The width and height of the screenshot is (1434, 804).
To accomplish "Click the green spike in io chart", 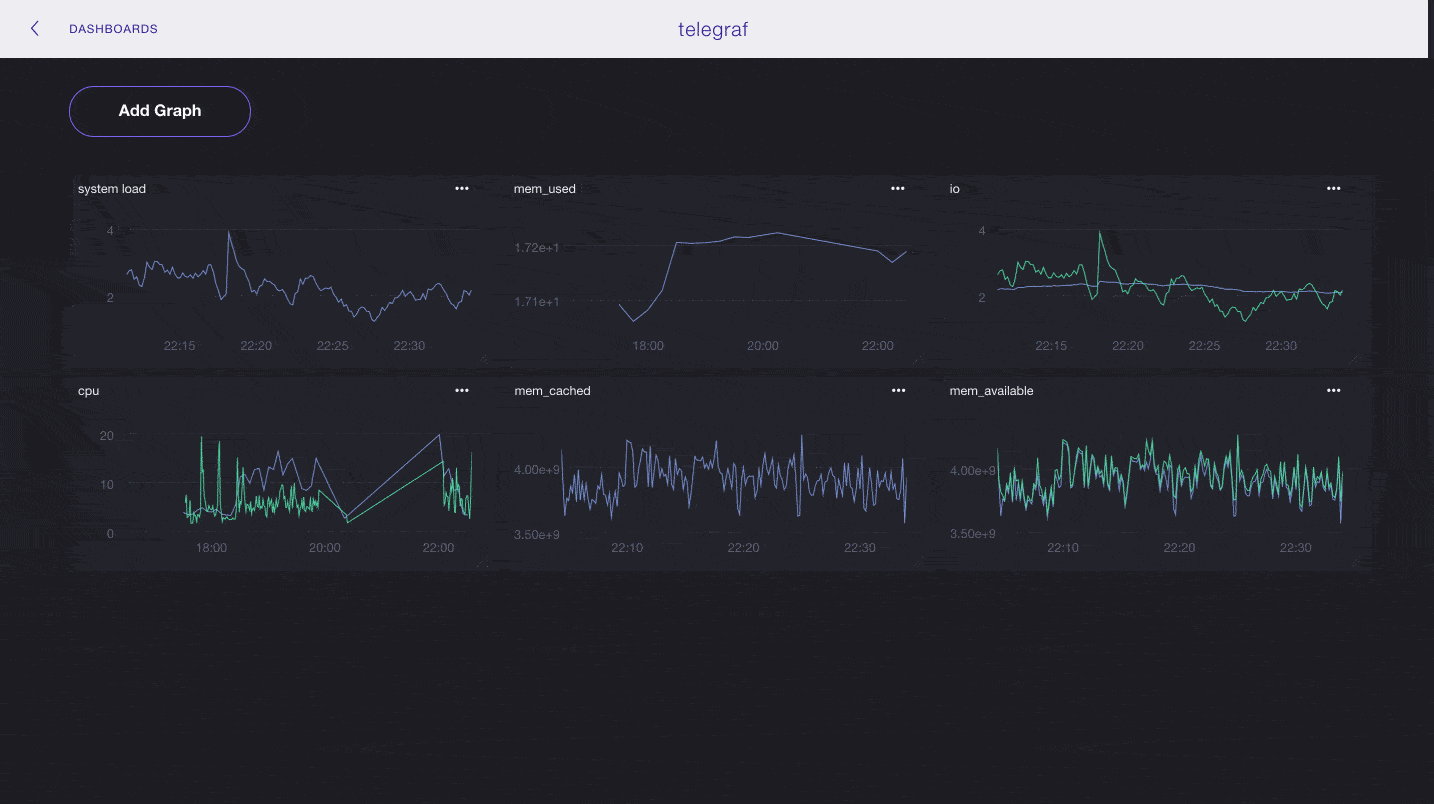I will [1100, 234].
